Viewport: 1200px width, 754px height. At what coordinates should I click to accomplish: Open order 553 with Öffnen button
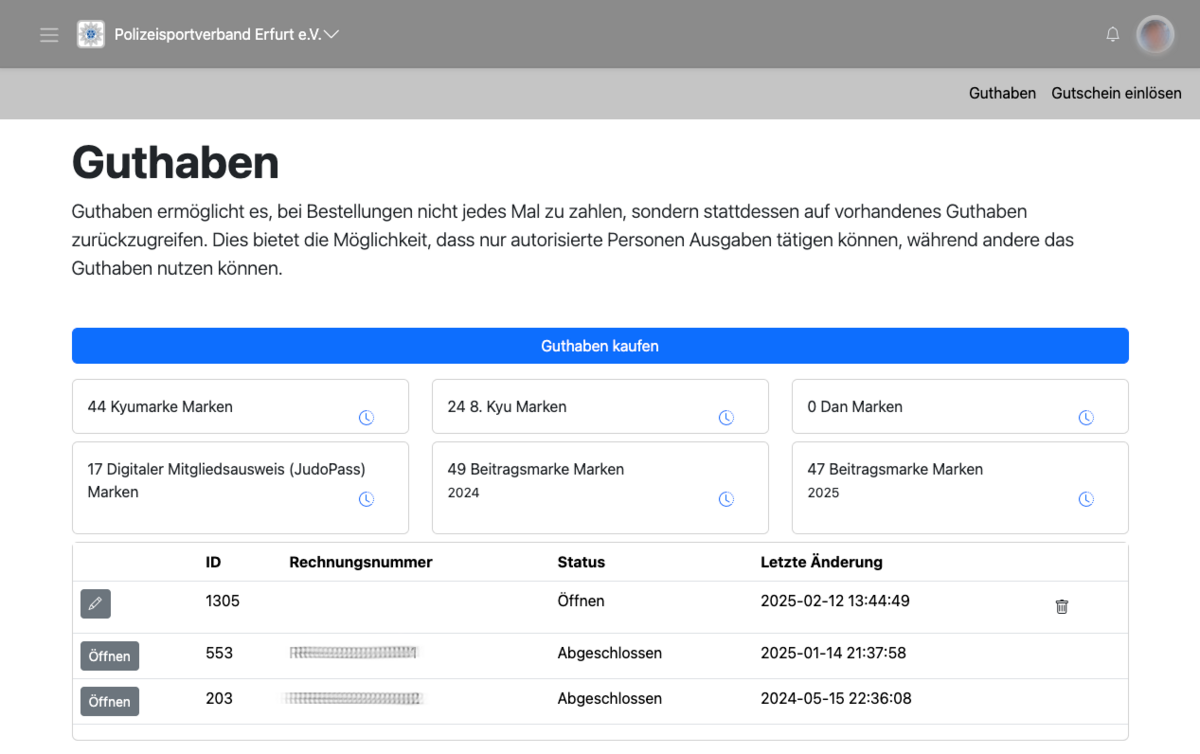point(109,656)
